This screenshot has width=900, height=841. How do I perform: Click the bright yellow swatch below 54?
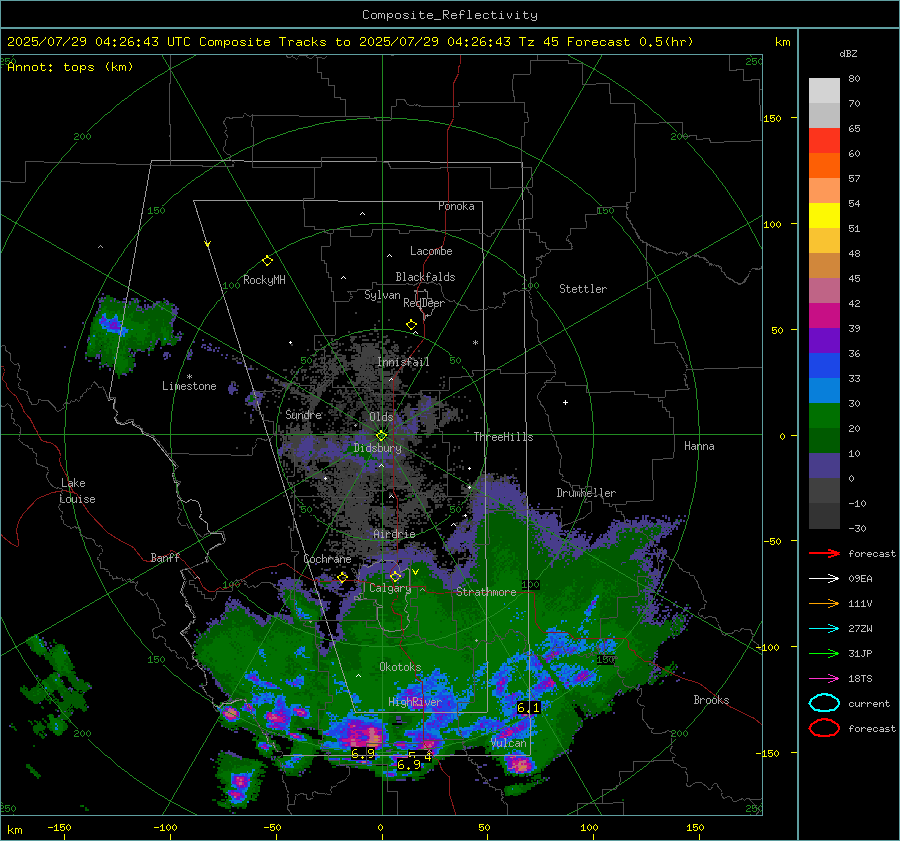824,215
